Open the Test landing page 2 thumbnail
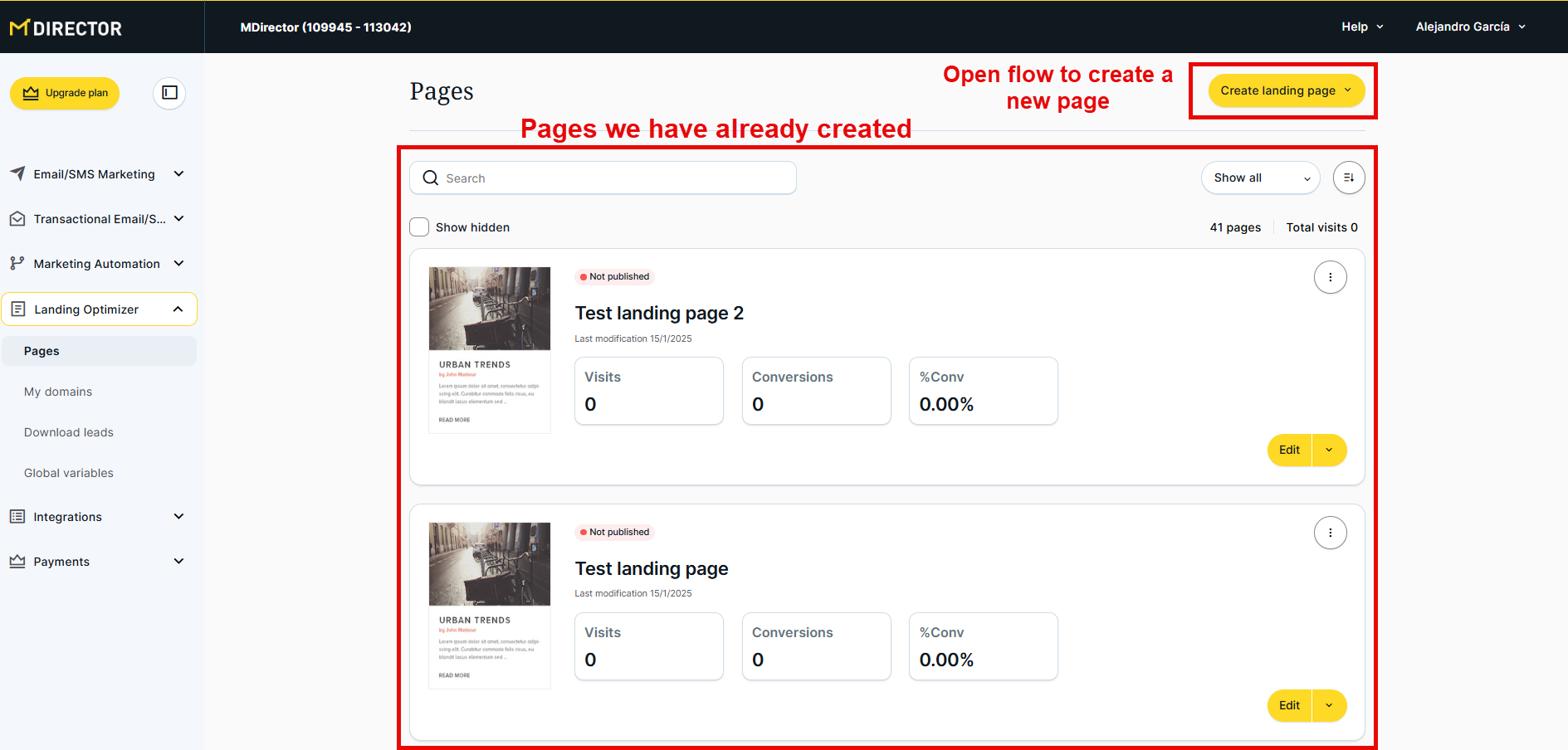This screenshot has width=1568, height=750. pos(489,349)
